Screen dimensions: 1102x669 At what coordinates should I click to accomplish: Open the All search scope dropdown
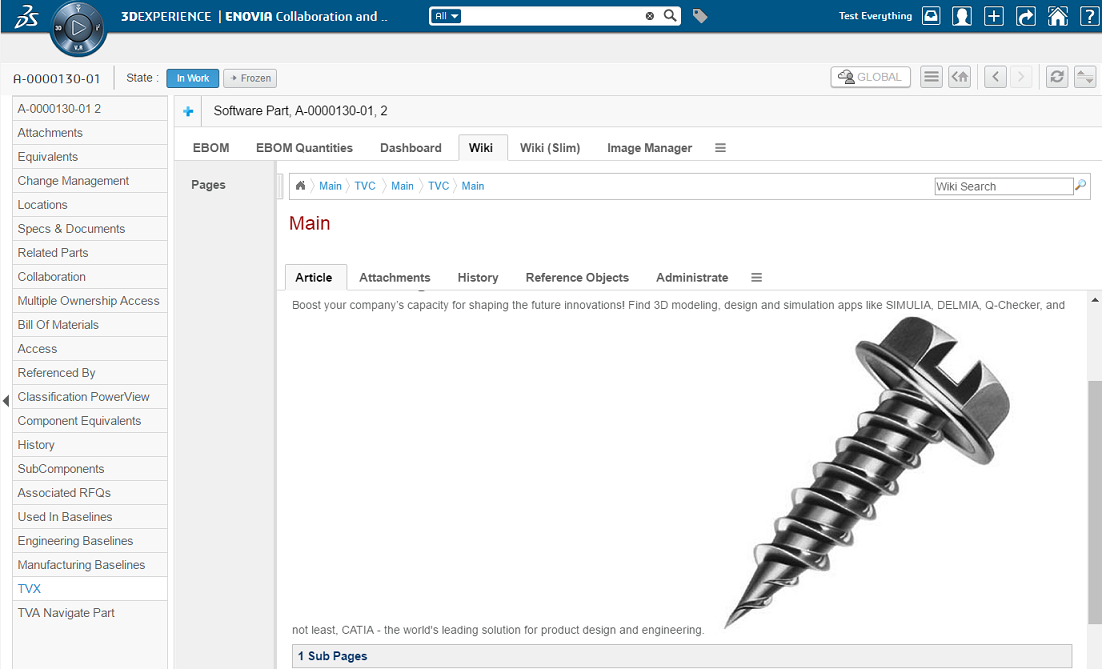(x=446, y=16)
